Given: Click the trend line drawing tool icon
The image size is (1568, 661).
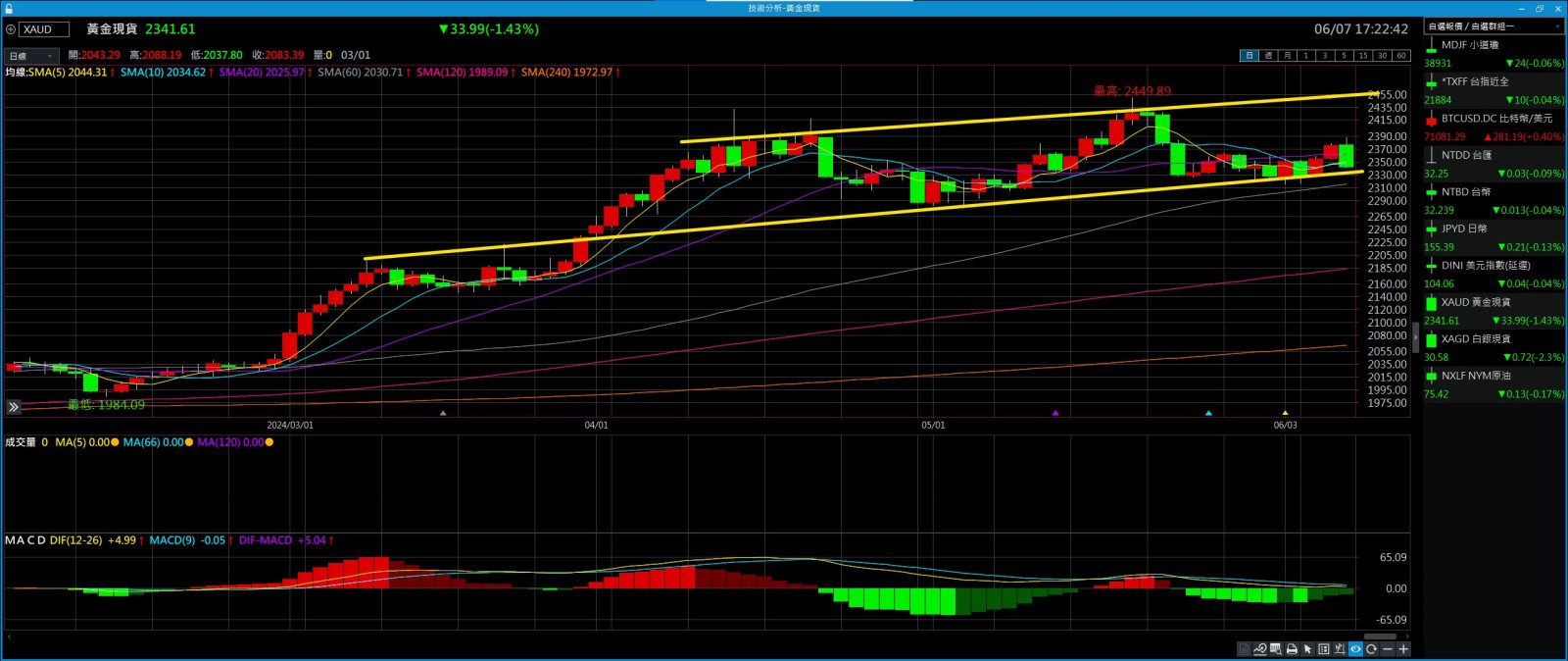Looking at the screenshot, I should point(1259,649).
